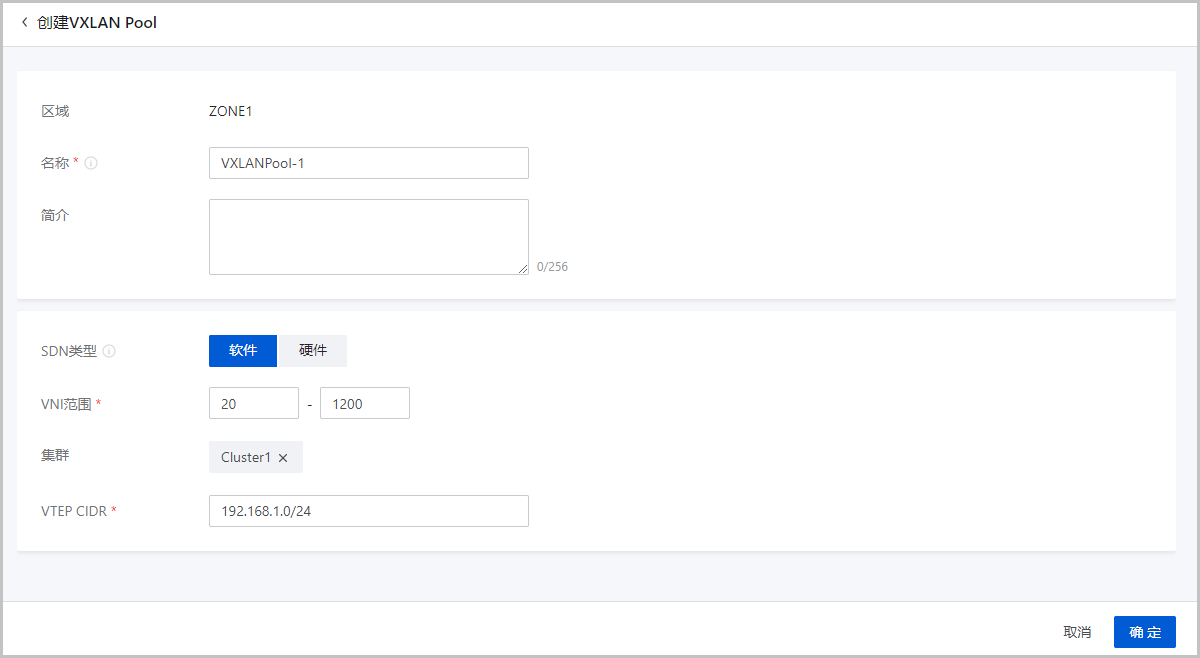Click the info icon next to 名称
1200x658 pixels.
91,163
